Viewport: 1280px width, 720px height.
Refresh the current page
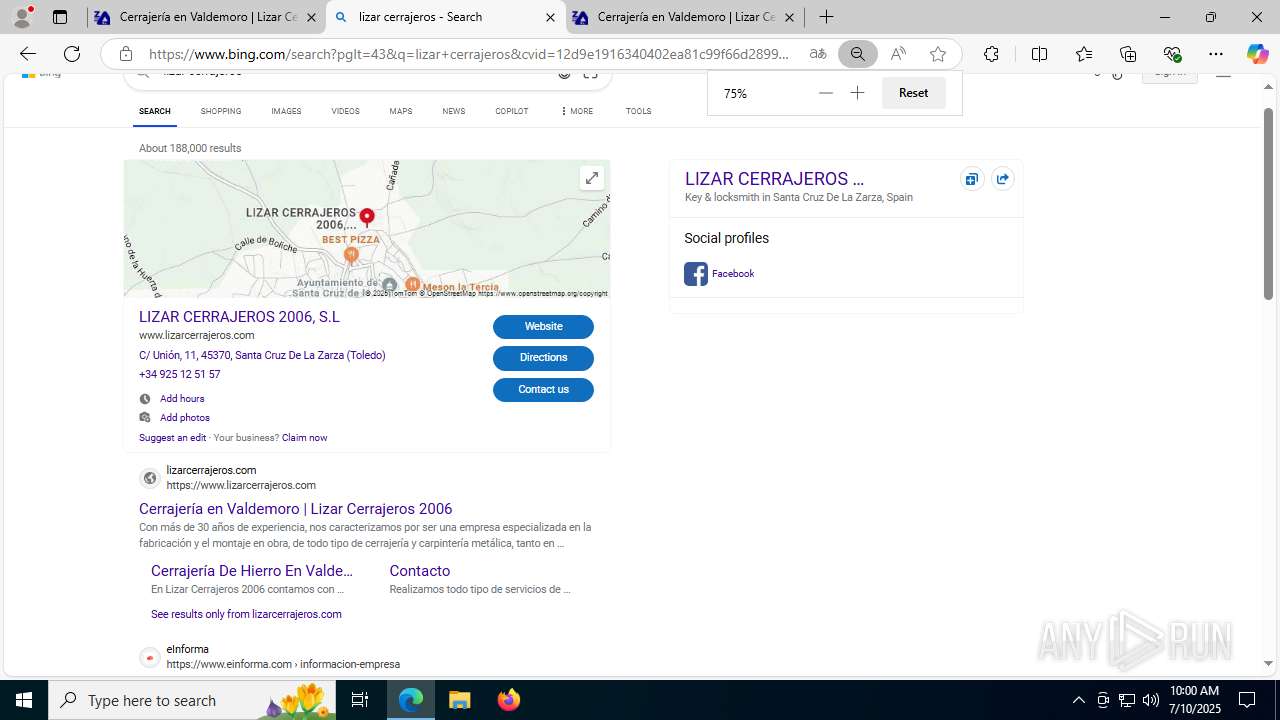72,54
